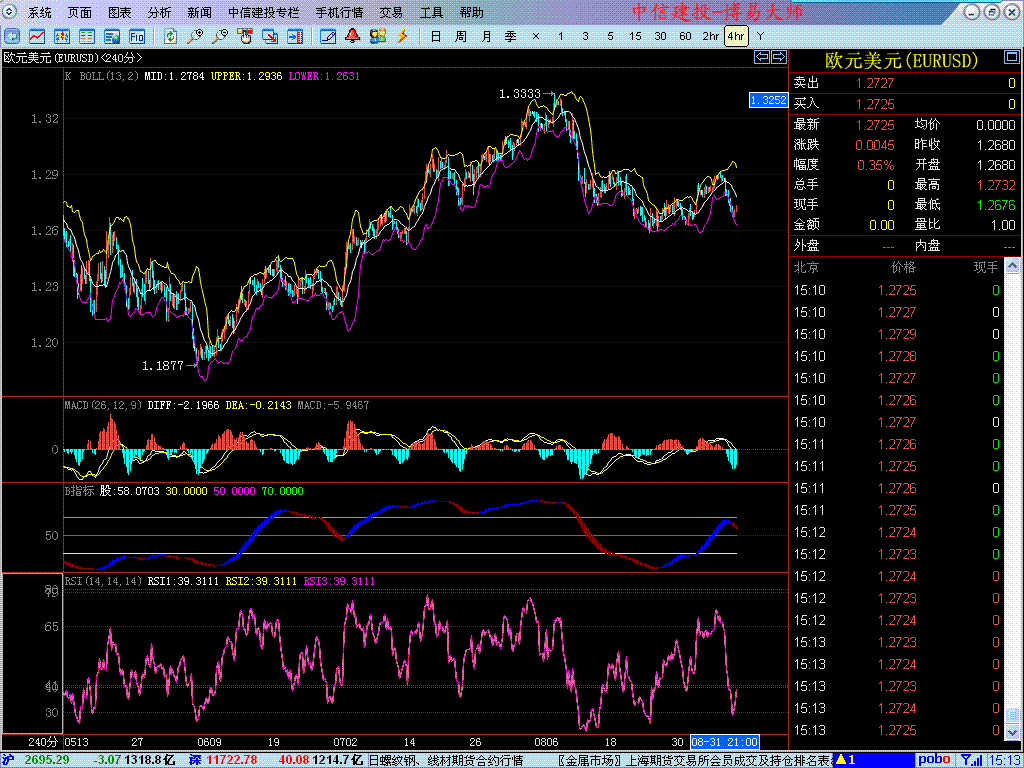This screenshot has height=768, width=1024.
Task: Switch to the 2hr timeframe
Action: (710, 36)
